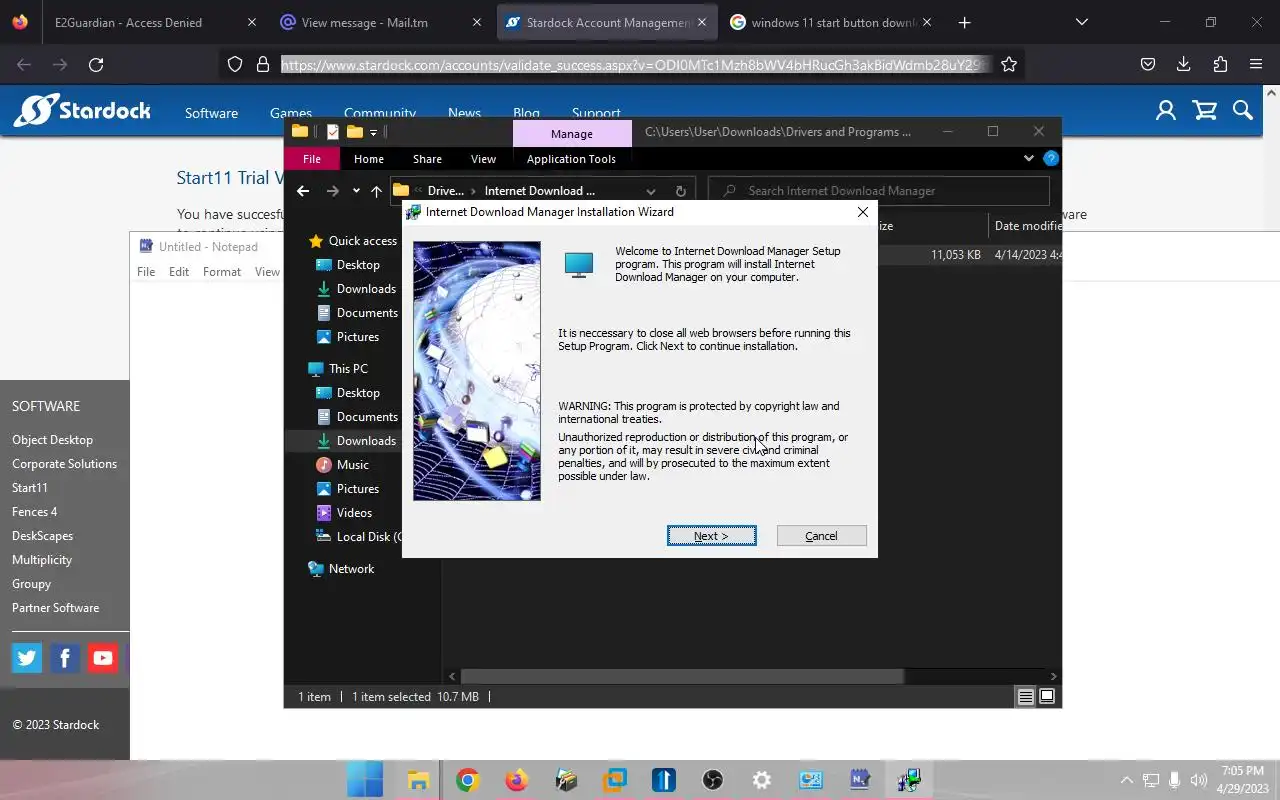The width and height of the screenshot is (1280, 800).
Task: Click Next in the IDM Installation Wizard
Action: [711, 536]
